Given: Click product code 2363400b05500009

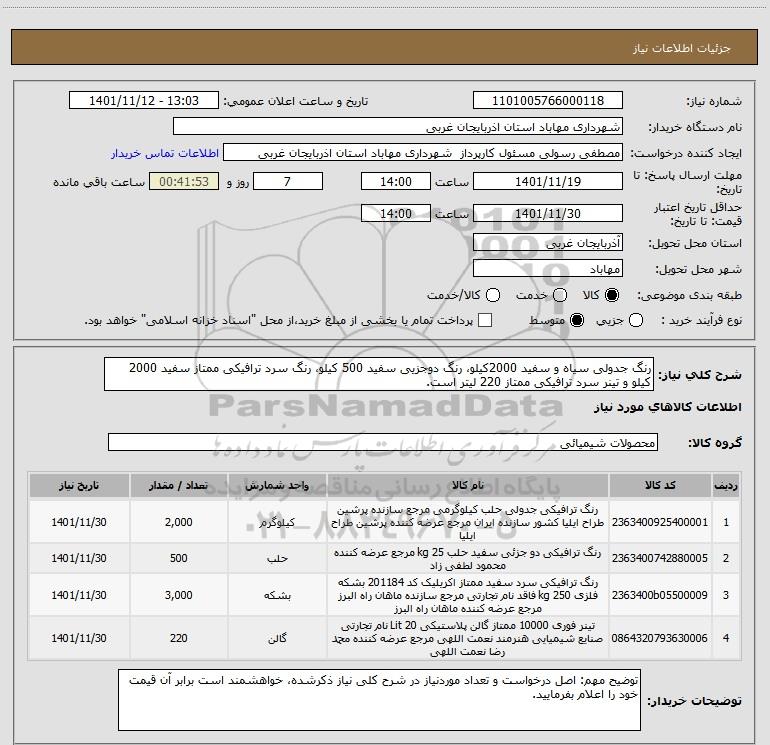Looking at the screenshot, I should point(660,595).
